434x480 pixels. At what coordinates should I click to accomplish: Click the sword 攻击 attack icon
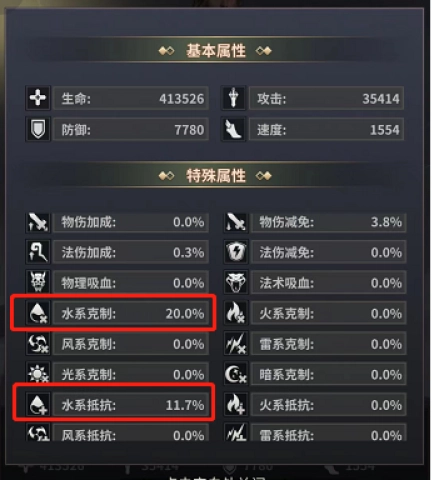[233, 98]
